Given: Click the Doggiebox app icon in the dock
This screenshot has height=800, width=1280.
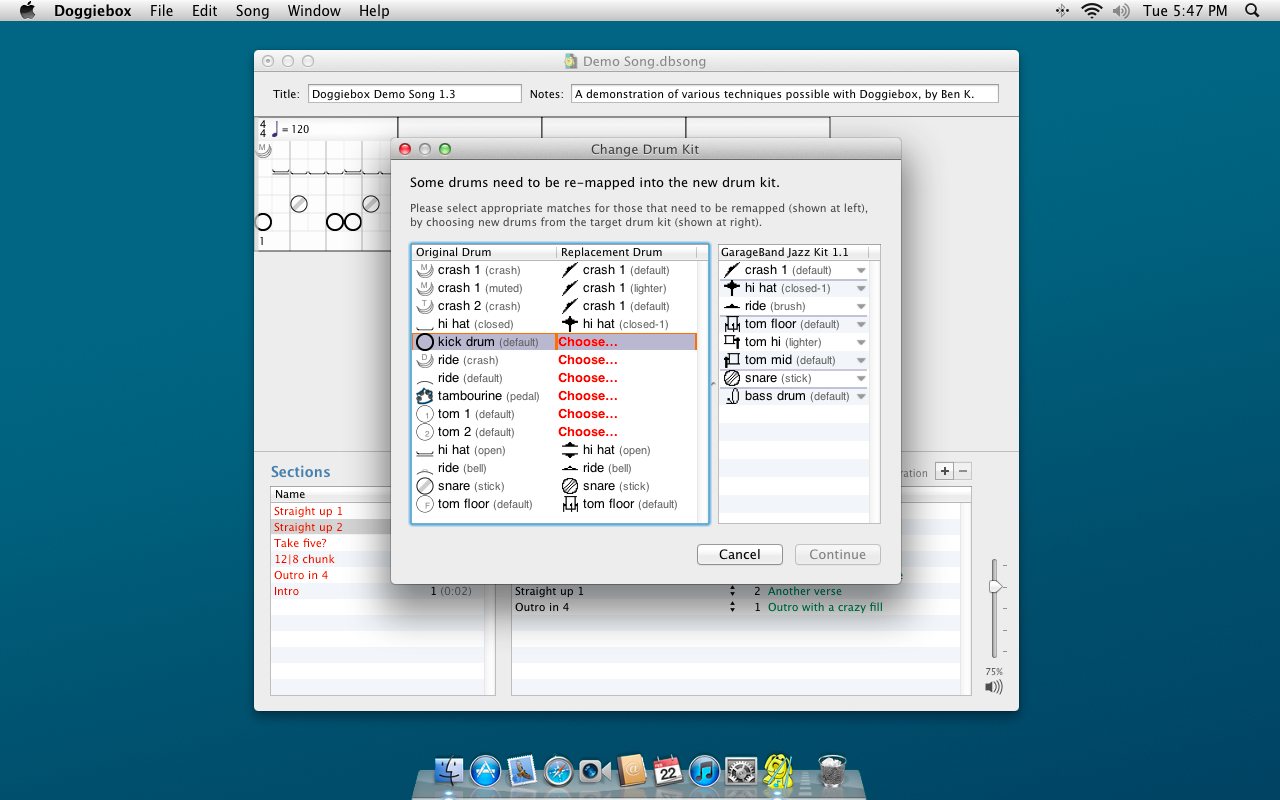Looking at the screenshot, I should pyautogui.click(x=778, y=771).
